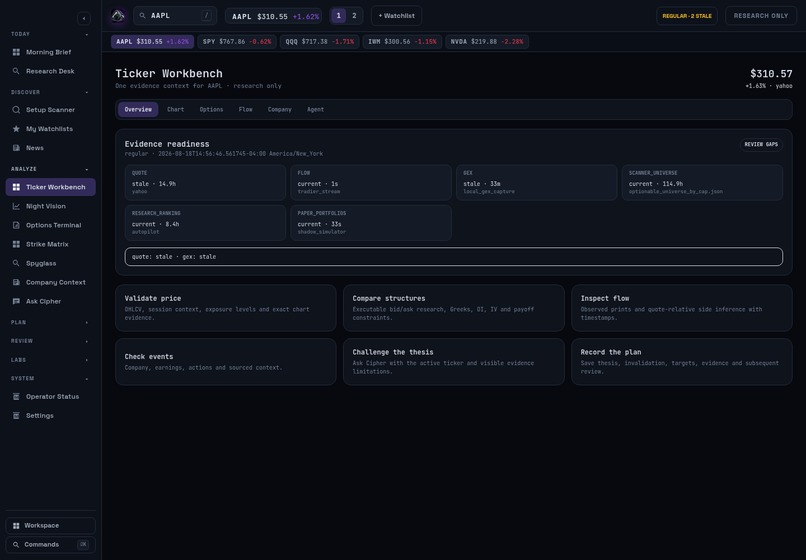This screenshot has width=806, height=560.
Task: Click Ask Cipher chat icon
Action: (16, 301)
